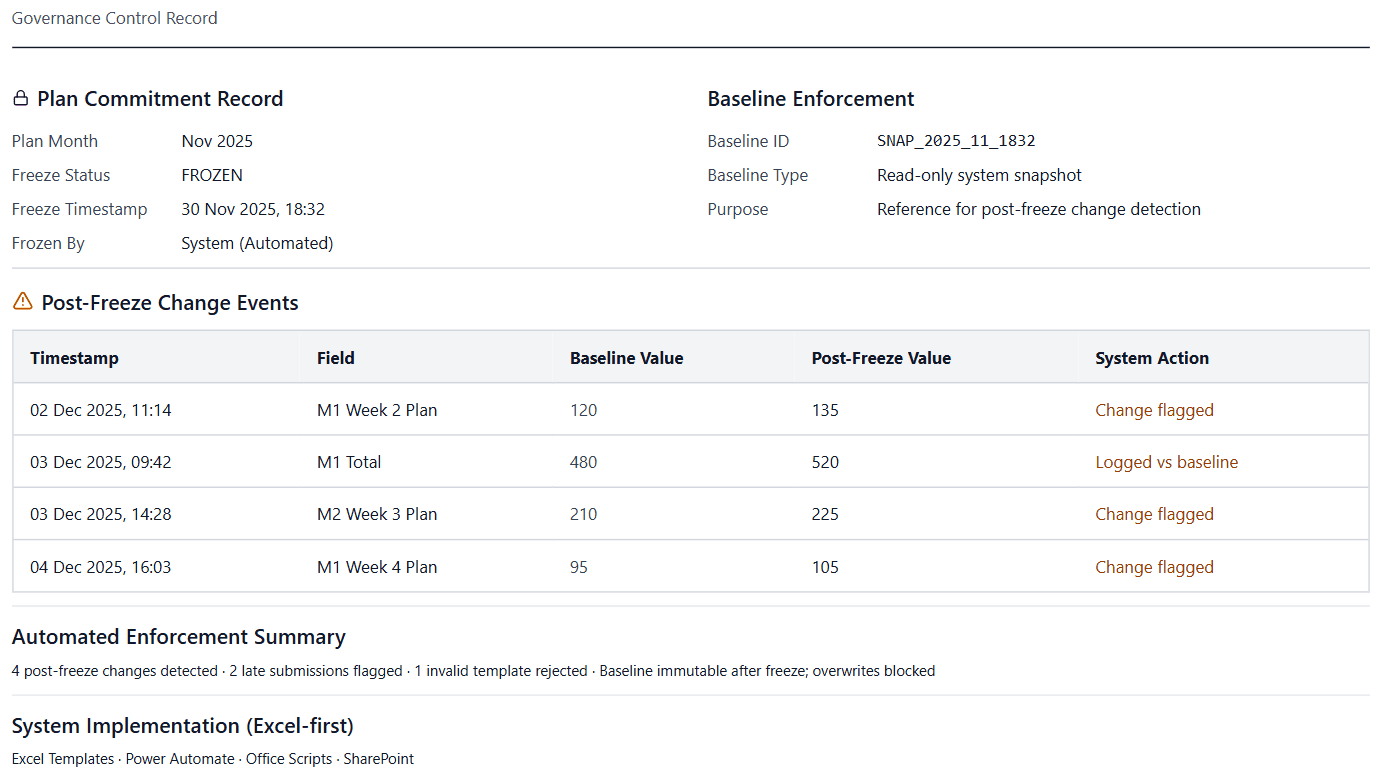Select the Governance Control Record breadcrumb
This screenshot has height=778, width=1383.
(x=114, y=18)
